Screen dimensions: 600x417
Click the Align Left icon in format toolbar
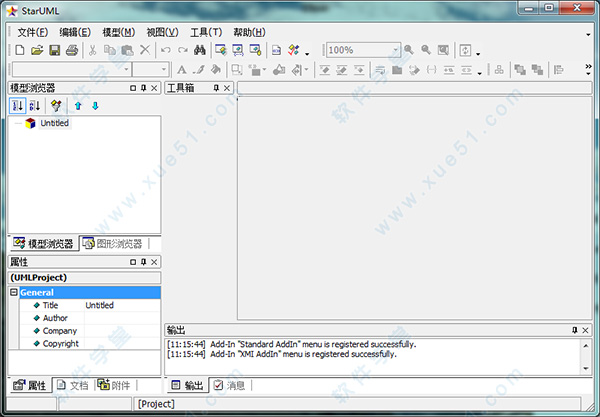click(559, 70)
